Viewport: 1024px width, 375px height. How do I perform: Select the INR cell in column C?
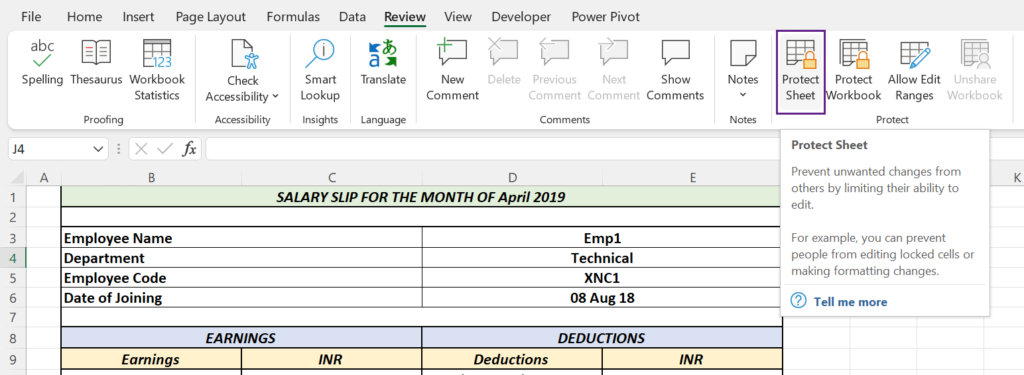[x=332, y=359]
